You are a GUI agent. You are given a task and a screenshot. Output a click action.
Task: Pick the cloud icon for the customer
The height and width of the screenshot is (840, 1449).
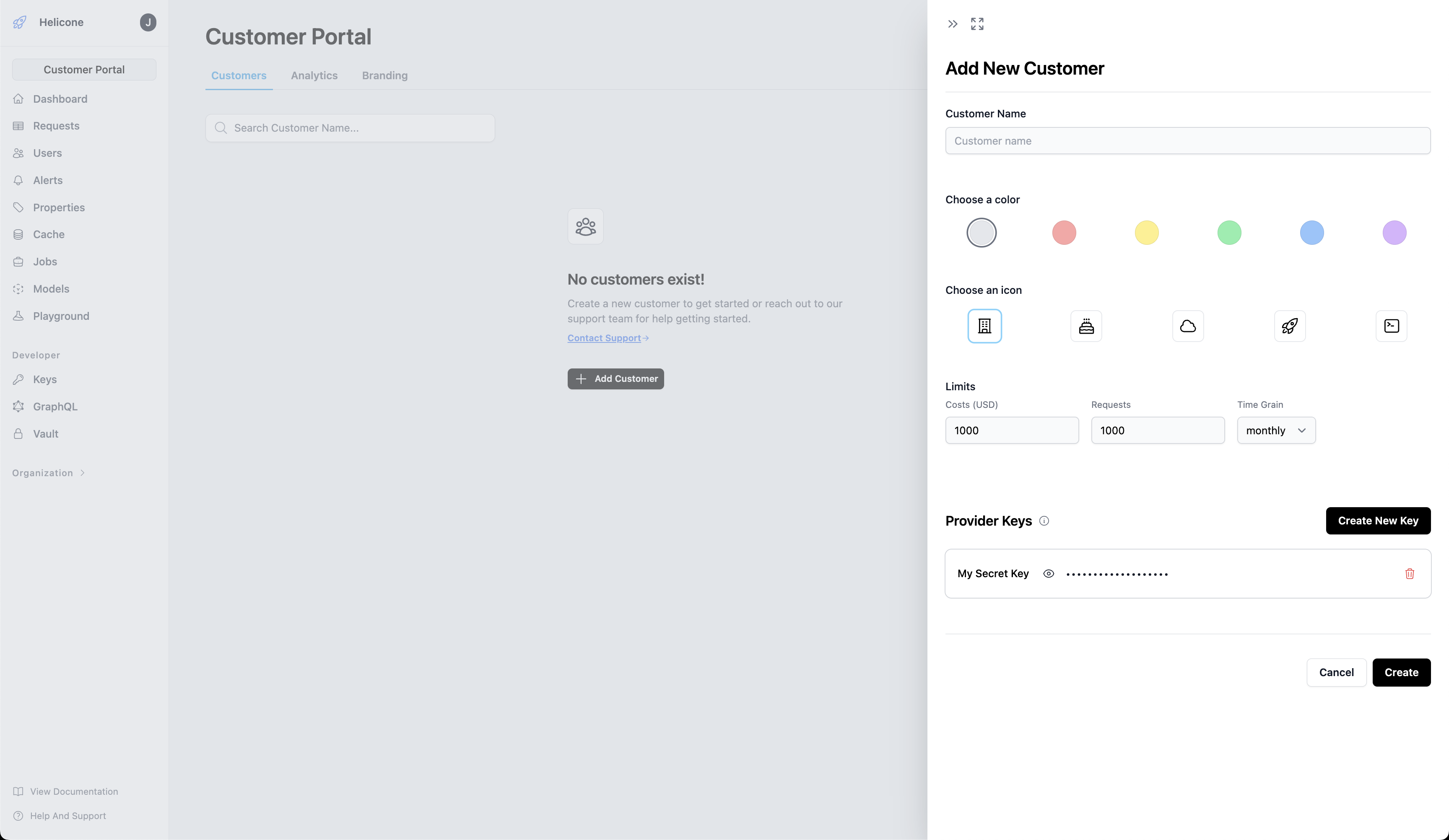[1188, 326]
